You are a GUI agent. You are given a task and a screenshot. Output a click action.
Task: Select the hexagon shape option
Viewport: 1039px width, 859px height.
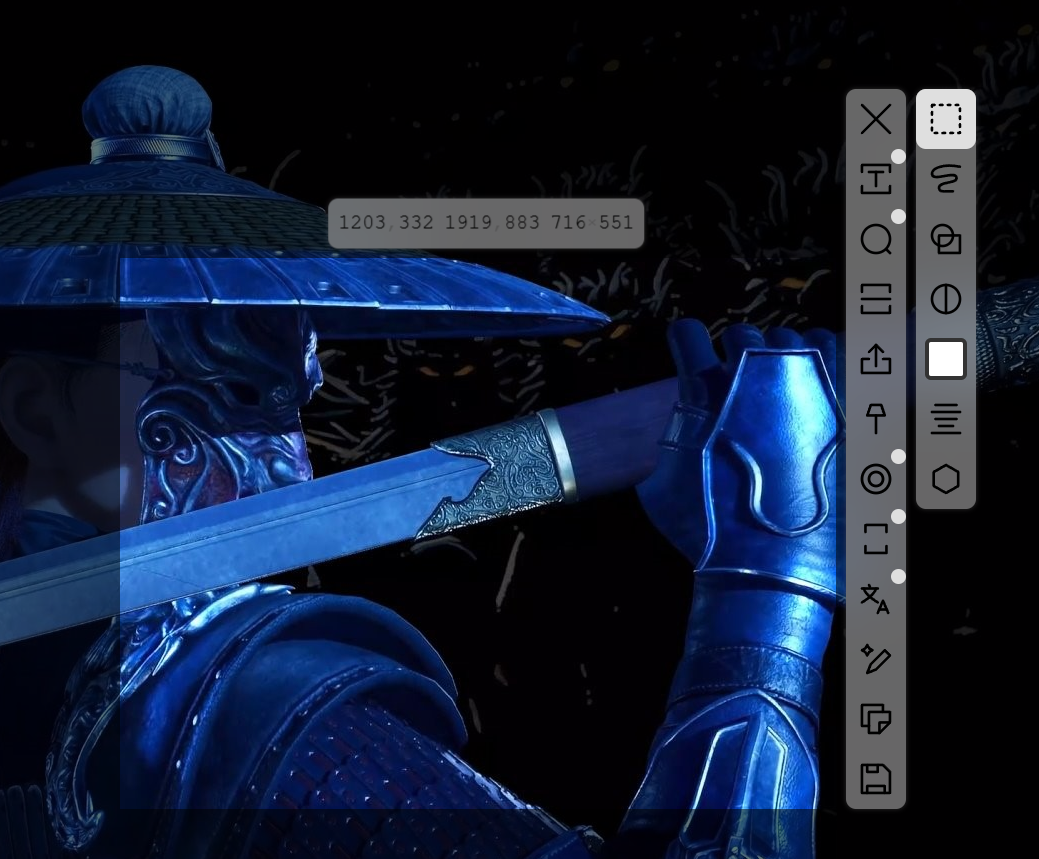(946, 479)
